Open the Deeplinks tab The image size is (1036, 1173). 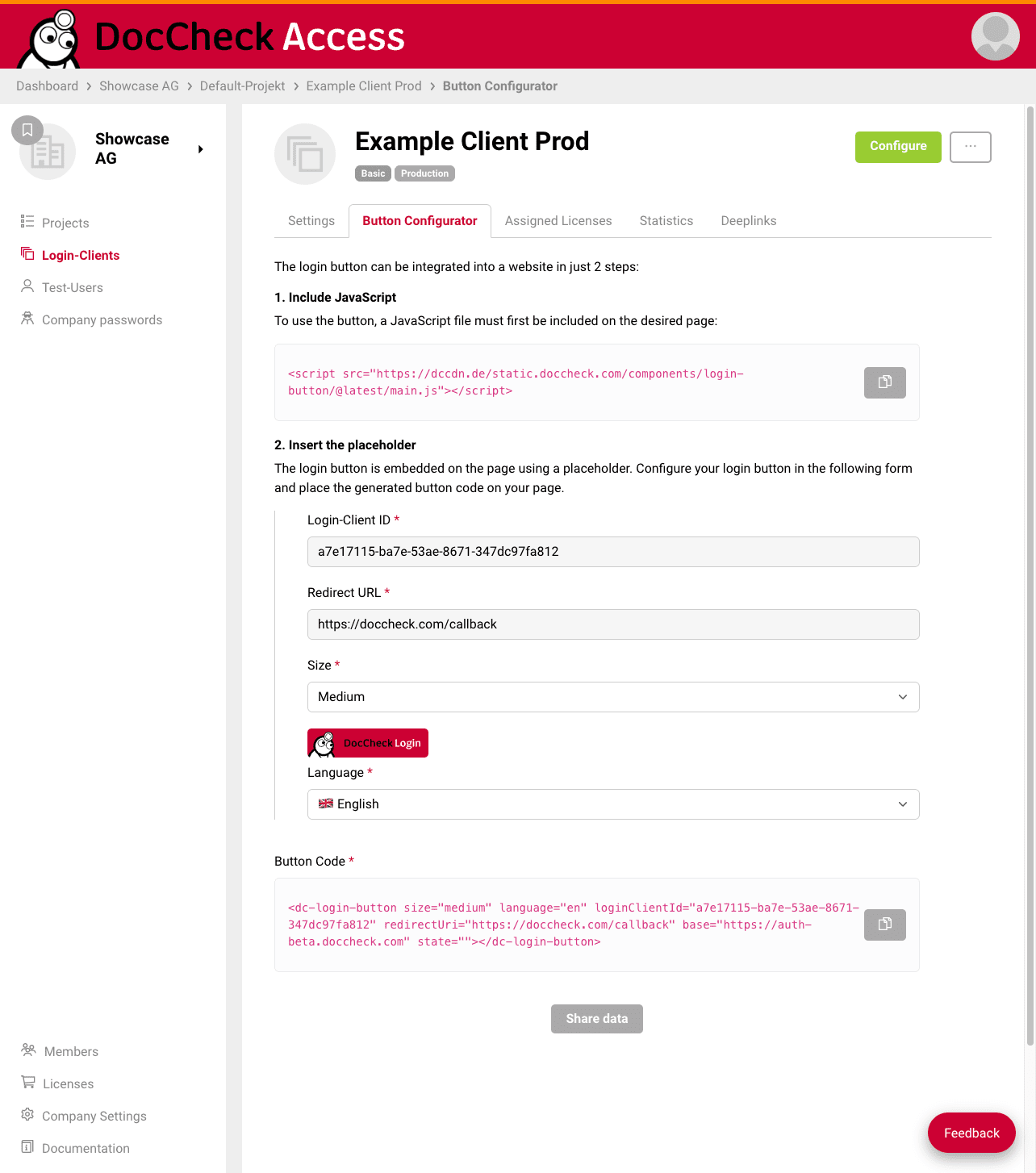[x=748, y=221]
